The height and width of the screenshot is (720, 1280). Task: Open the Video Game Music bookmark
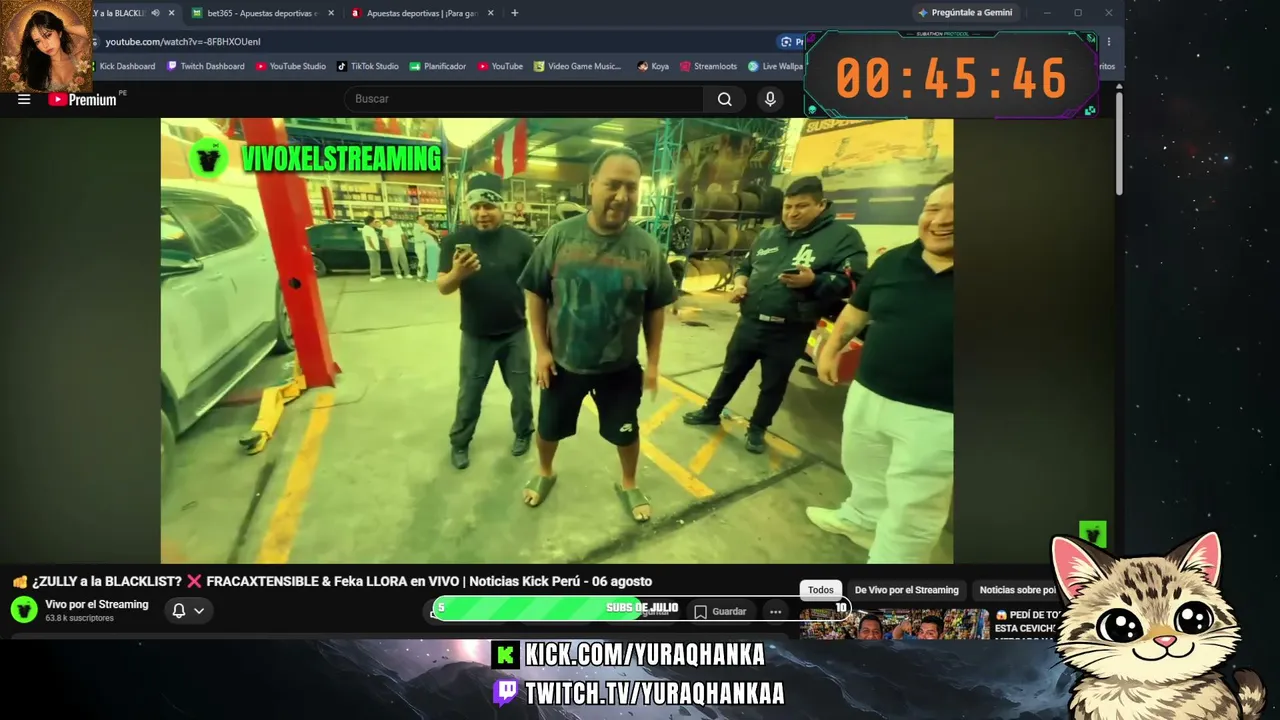click(x=578, y=66)
